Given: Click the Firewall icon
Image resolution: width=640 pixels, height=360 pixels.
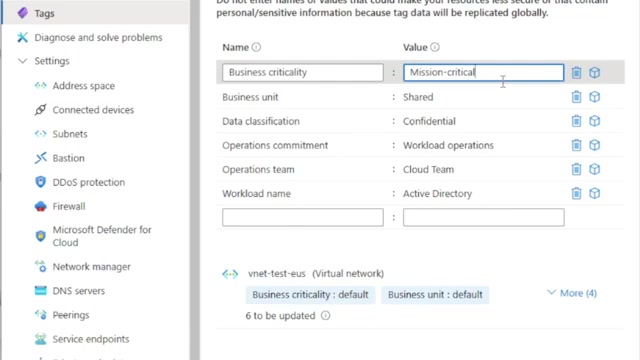Looking at the screenshot, I should tap(40, 206).
